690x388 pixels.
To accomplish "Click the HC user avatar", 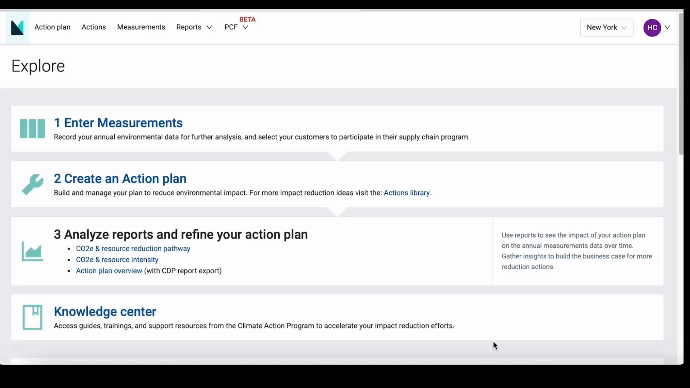I will tap(652, 28).
